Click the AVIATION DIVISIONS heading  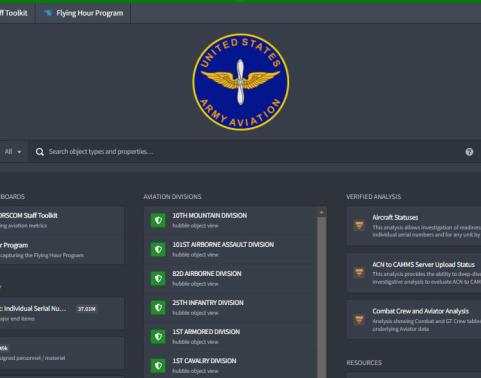(x=172, y=197)
